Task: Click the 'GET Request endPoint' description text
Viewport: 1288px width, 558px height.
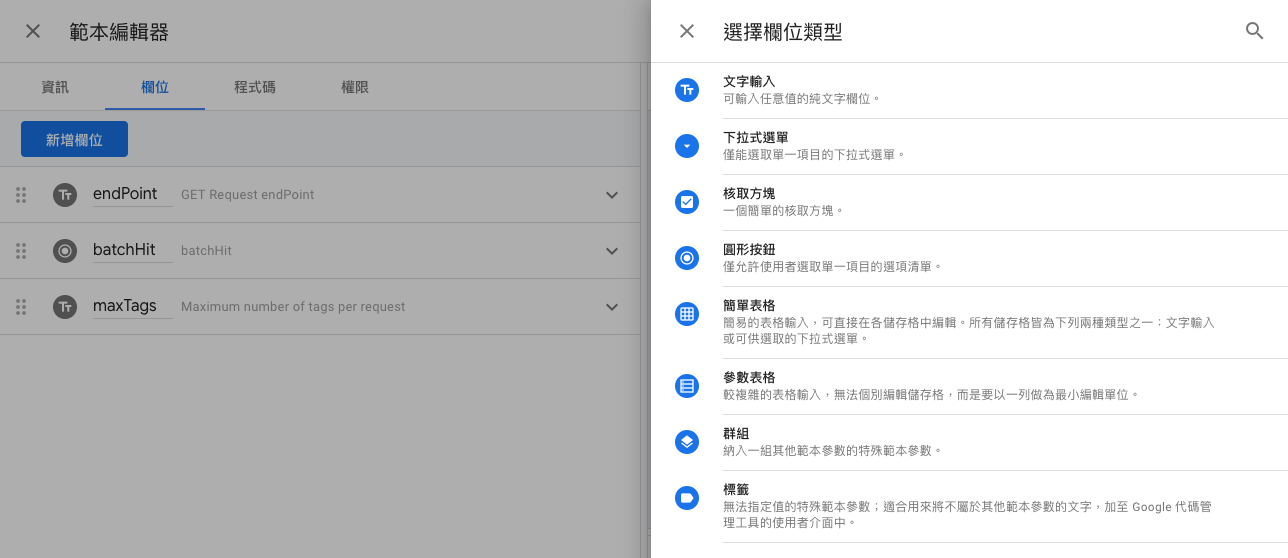Action: coord(247,195)
